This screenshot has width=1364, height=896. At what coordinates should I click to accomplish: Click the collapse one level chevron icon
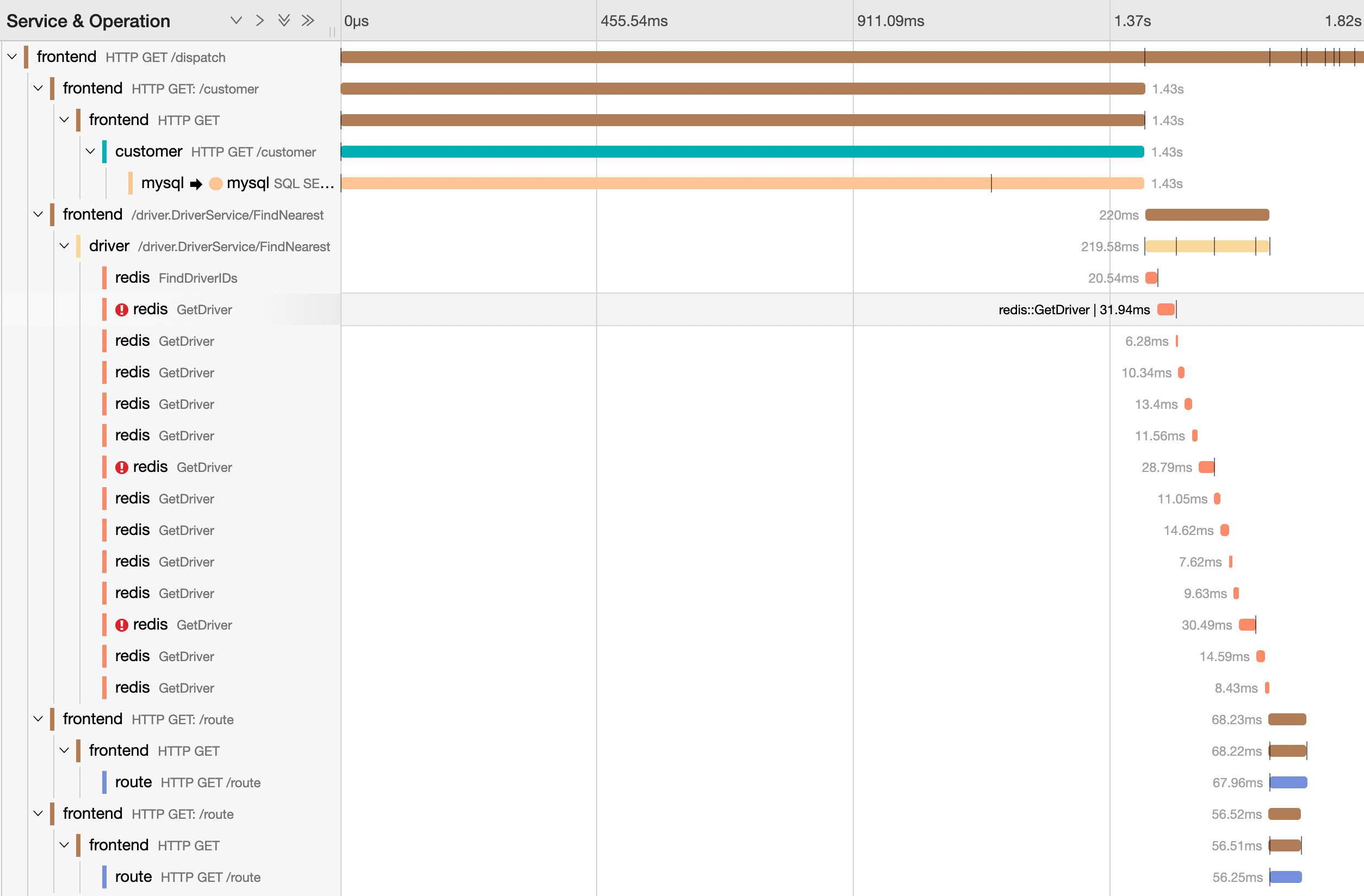(259, 21)
